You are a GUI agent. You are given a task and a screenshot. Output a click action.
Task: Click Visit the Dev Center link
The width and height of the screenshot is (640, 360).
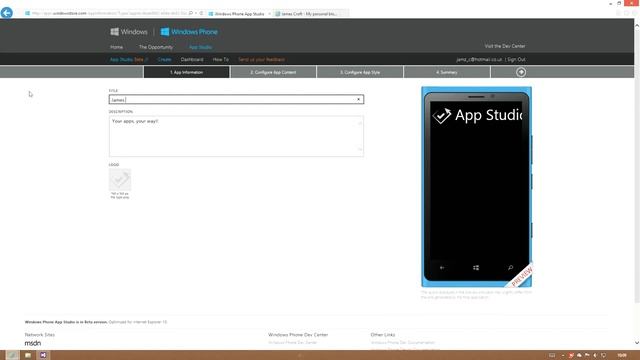(x=504, y=46)
